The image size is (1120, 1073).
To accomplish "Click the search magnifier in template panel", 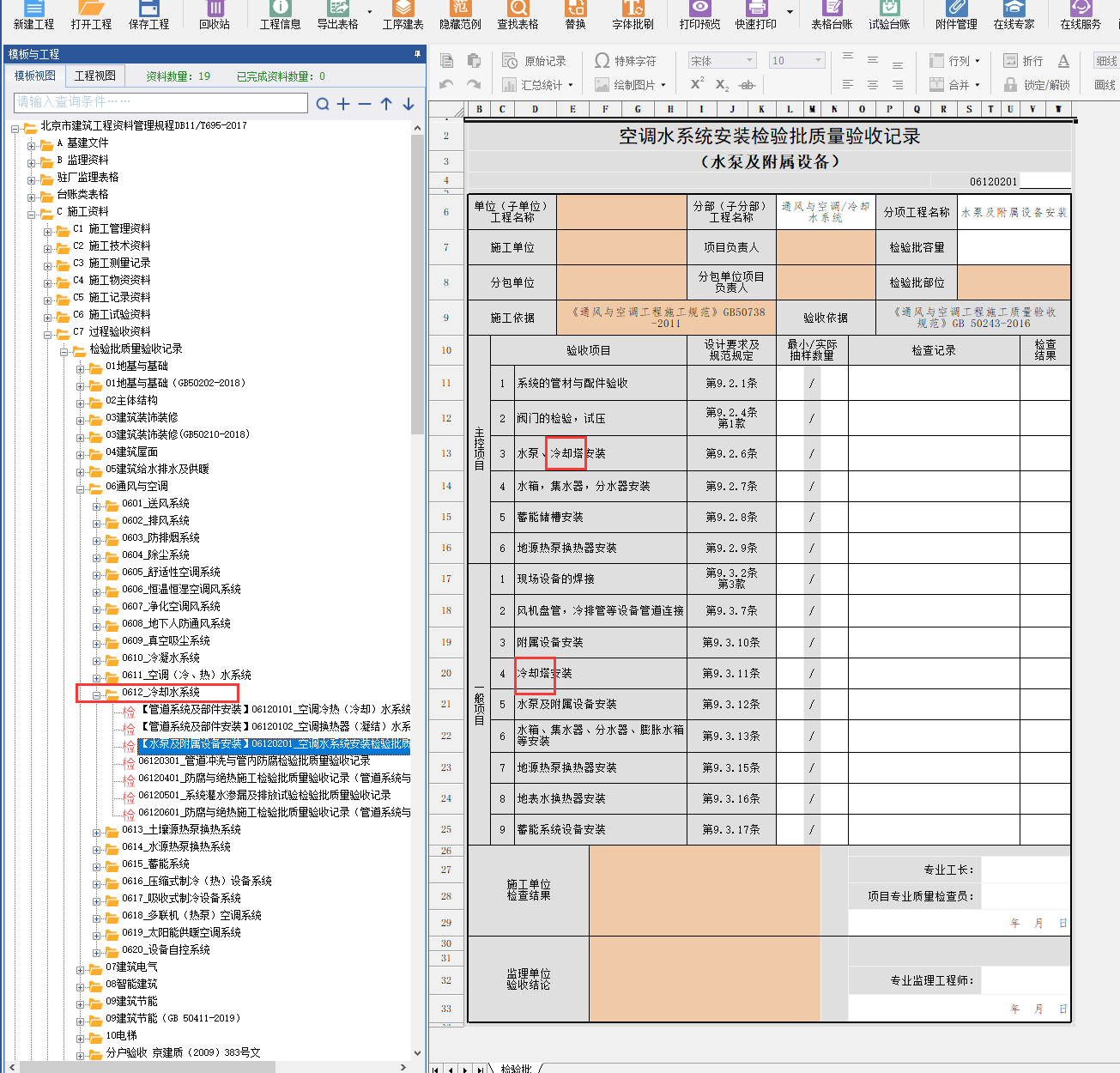I will pyautogui.click(x=323, y=104).
